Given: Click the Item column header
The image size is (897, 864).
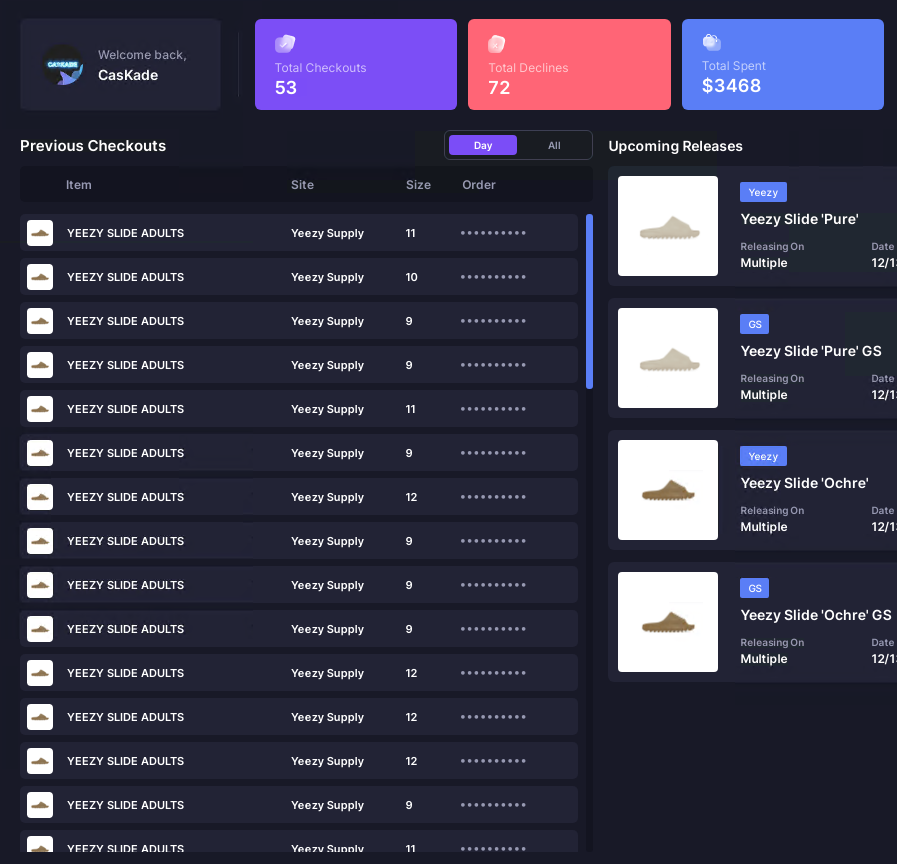Looking at the screenshot, I should [78, 185].
